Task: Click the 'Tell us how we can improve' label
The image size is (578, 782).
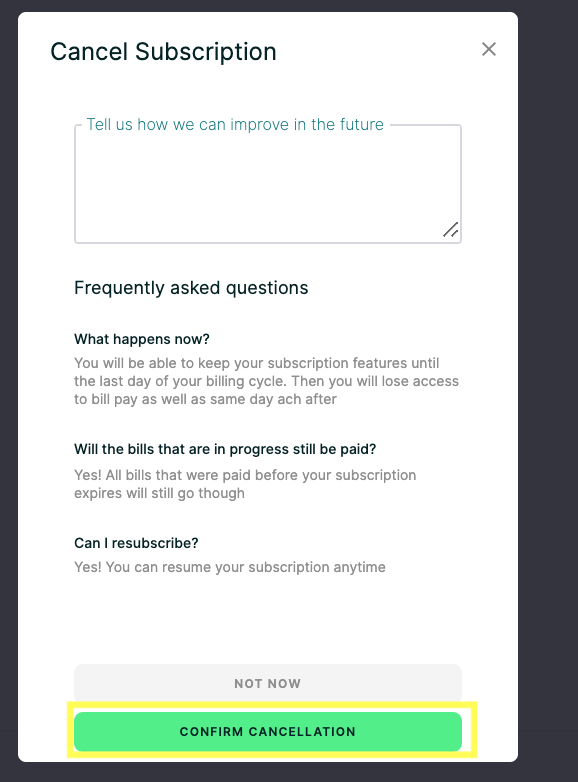Action: [235, 124]
